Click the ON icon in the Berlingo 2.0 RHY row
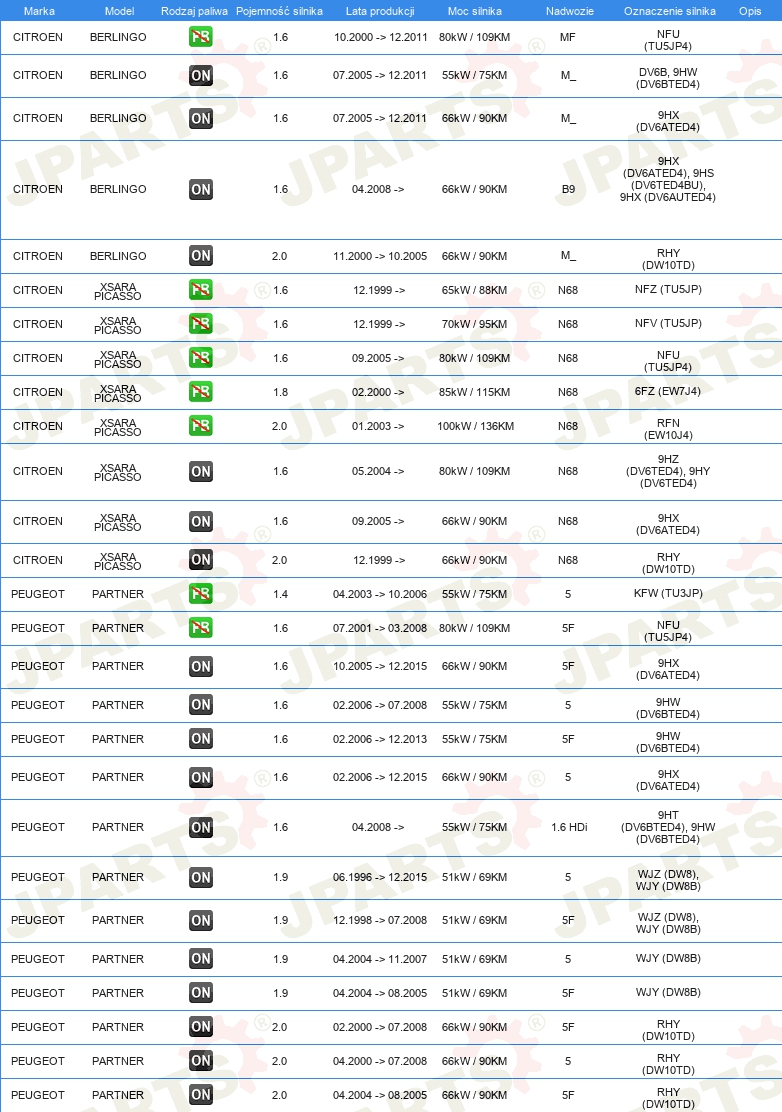 (201, 256)
